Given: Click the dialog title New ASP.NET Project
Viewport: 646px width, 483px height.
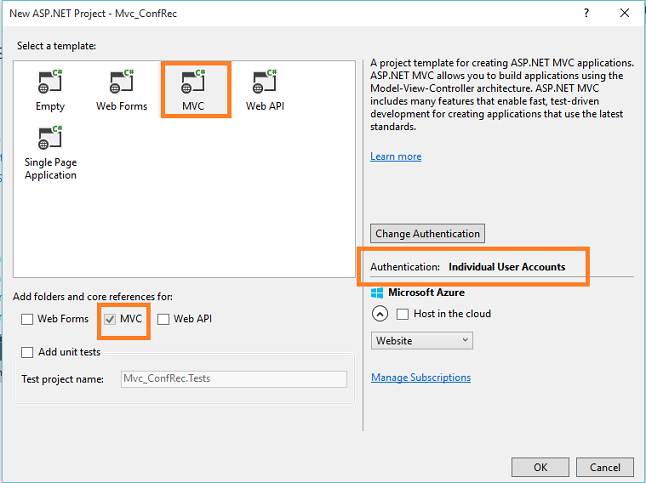Looking at the screenshot, I should (x=93, y=14).
